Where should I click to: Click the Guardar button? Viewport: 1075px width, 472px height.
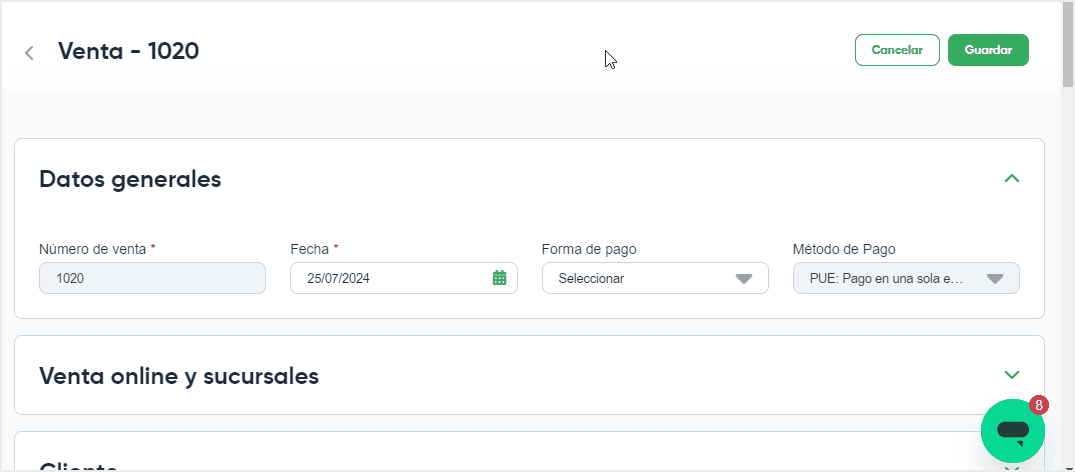coord(988,50)
